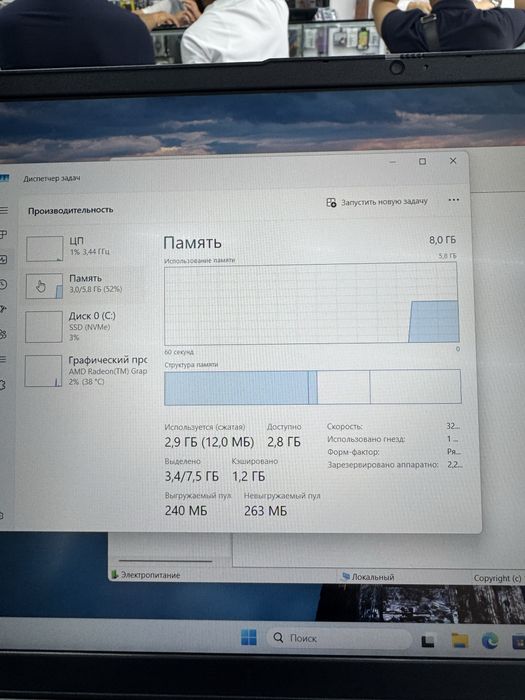Click the 2,9 ГБ (12,0 МБ) value
This screenshot has height=700, width=525.
209,442
